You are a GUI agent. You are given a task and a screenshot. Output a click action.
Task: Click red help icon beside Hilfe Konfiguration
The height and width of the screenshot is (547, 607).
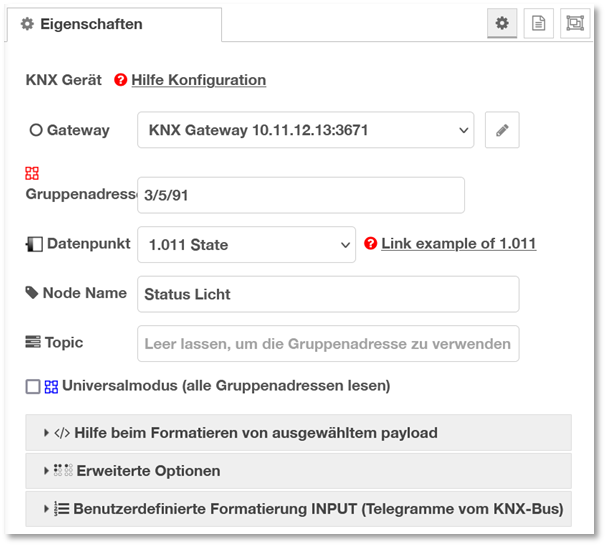[121, 80]
